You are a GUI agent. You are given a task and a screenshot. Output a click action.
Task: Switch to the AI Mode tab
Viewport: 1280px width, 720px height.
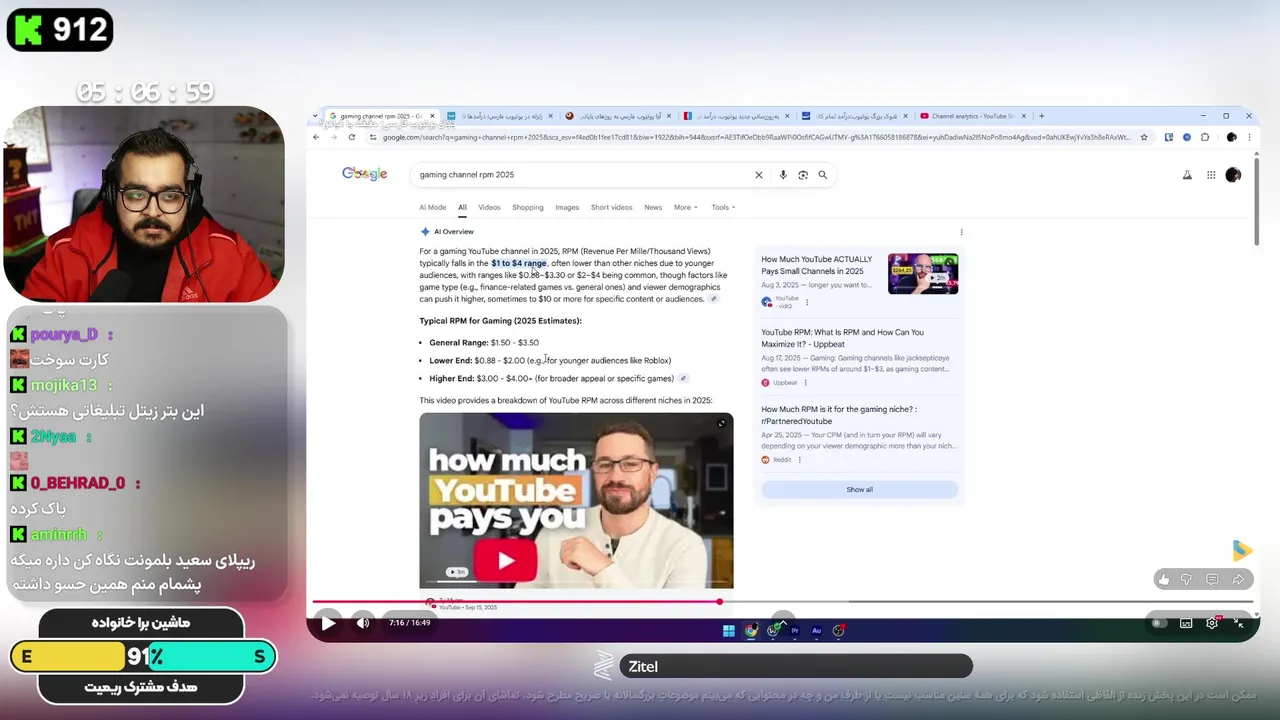433,207
